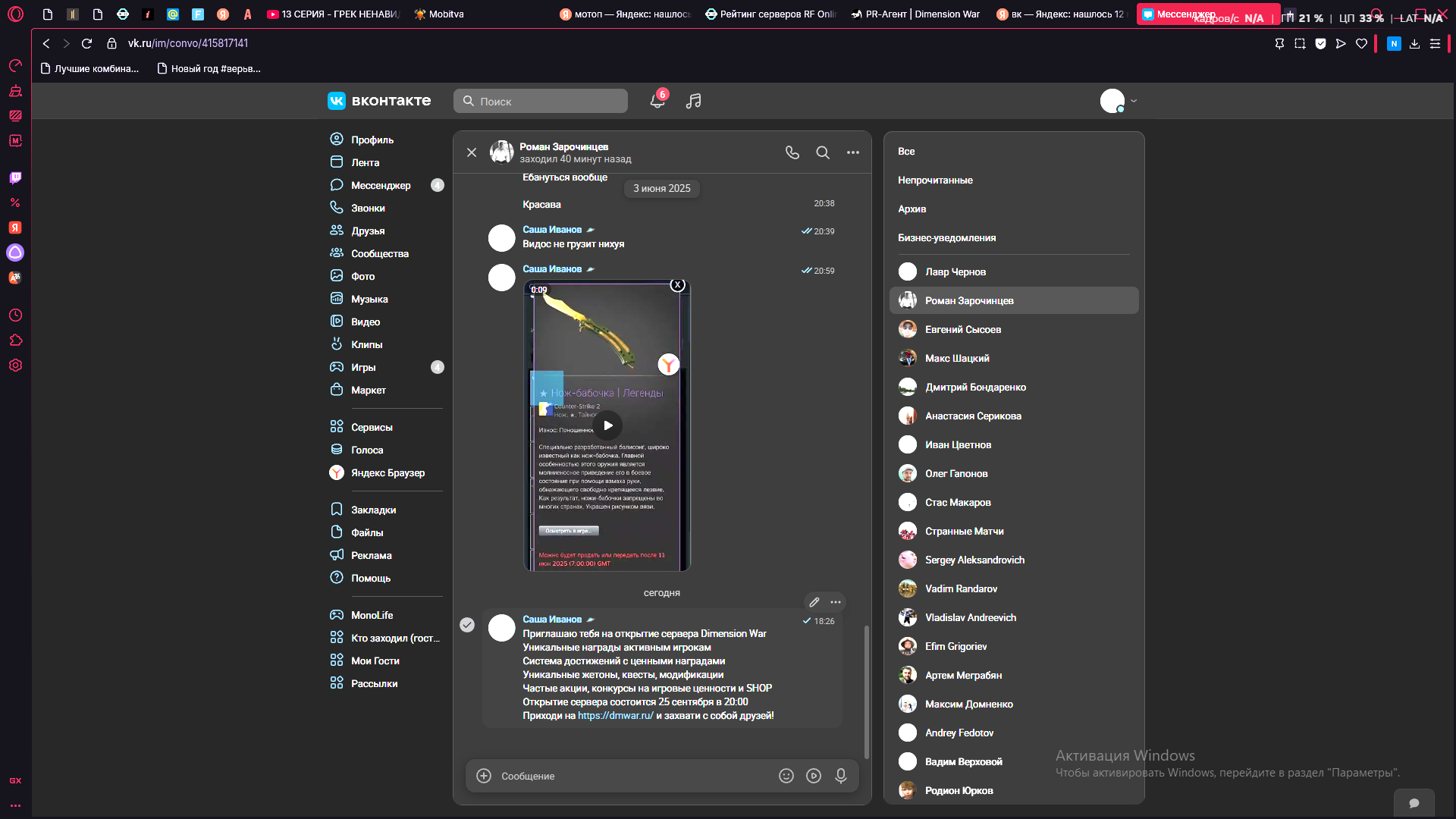Image resolution: width=1456 pixels, height=819 pixels.
Task: Dismiss the video preview with X button
Action: 678,285
